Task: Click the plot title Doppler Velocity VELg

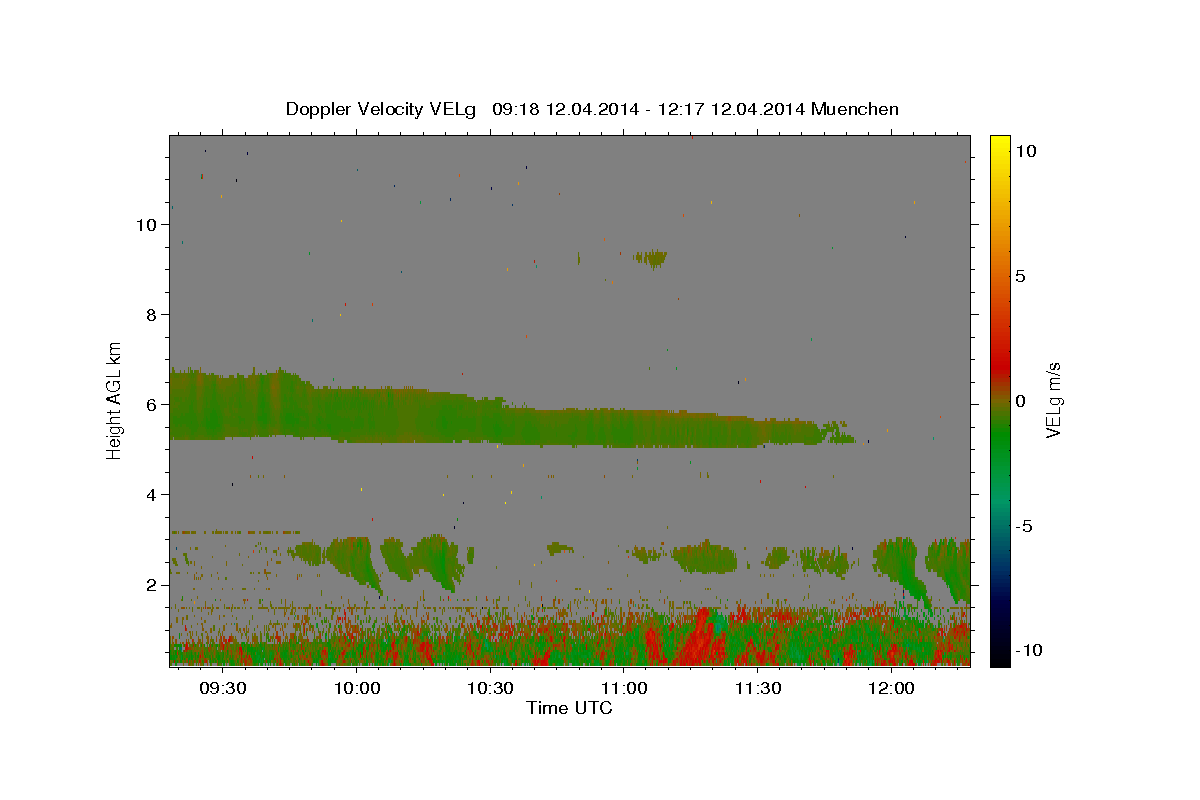Action: [381, 109]
